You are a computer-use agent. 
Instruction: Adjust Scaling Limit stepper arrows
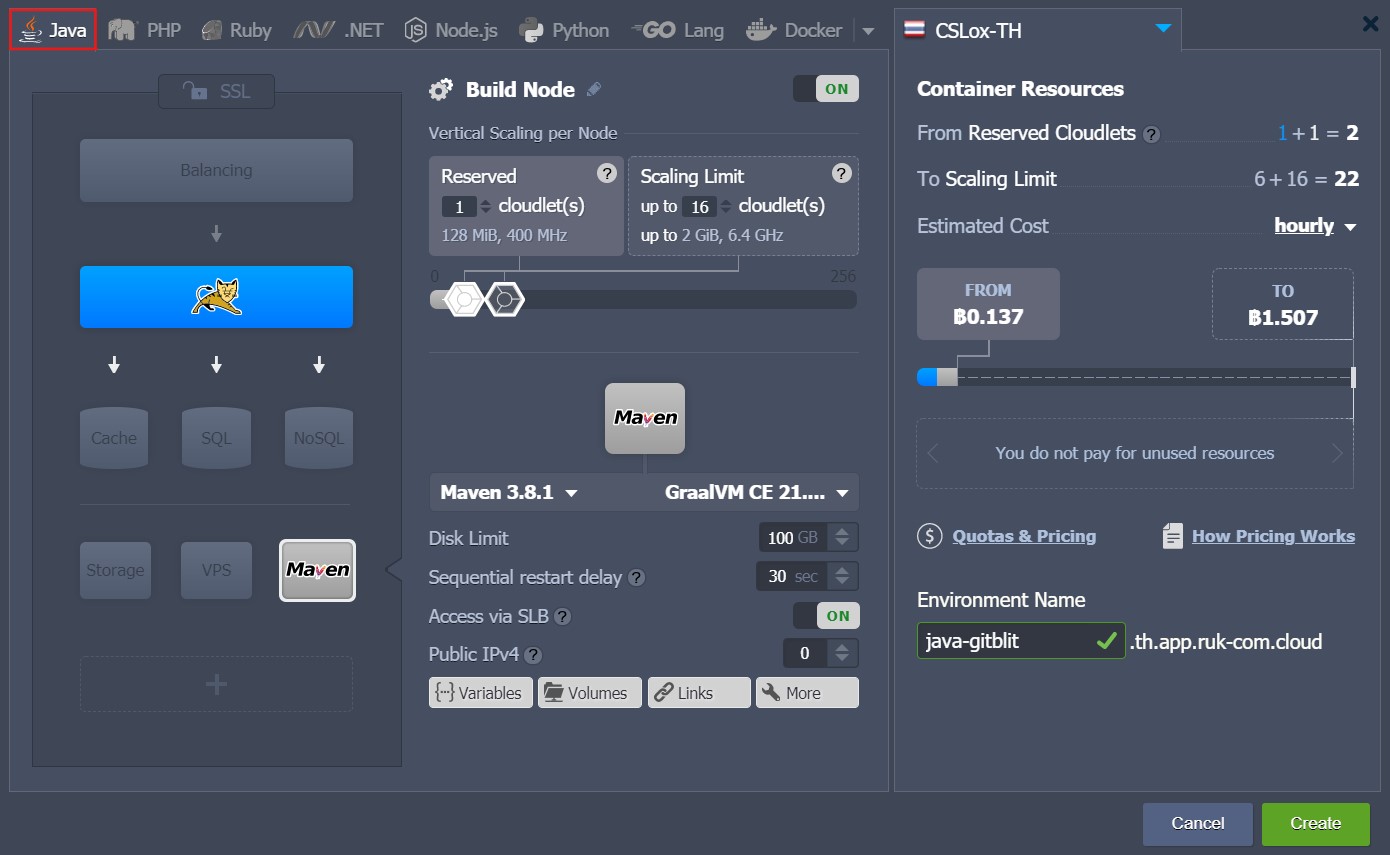pyautogui.click(x=726, y=207)
